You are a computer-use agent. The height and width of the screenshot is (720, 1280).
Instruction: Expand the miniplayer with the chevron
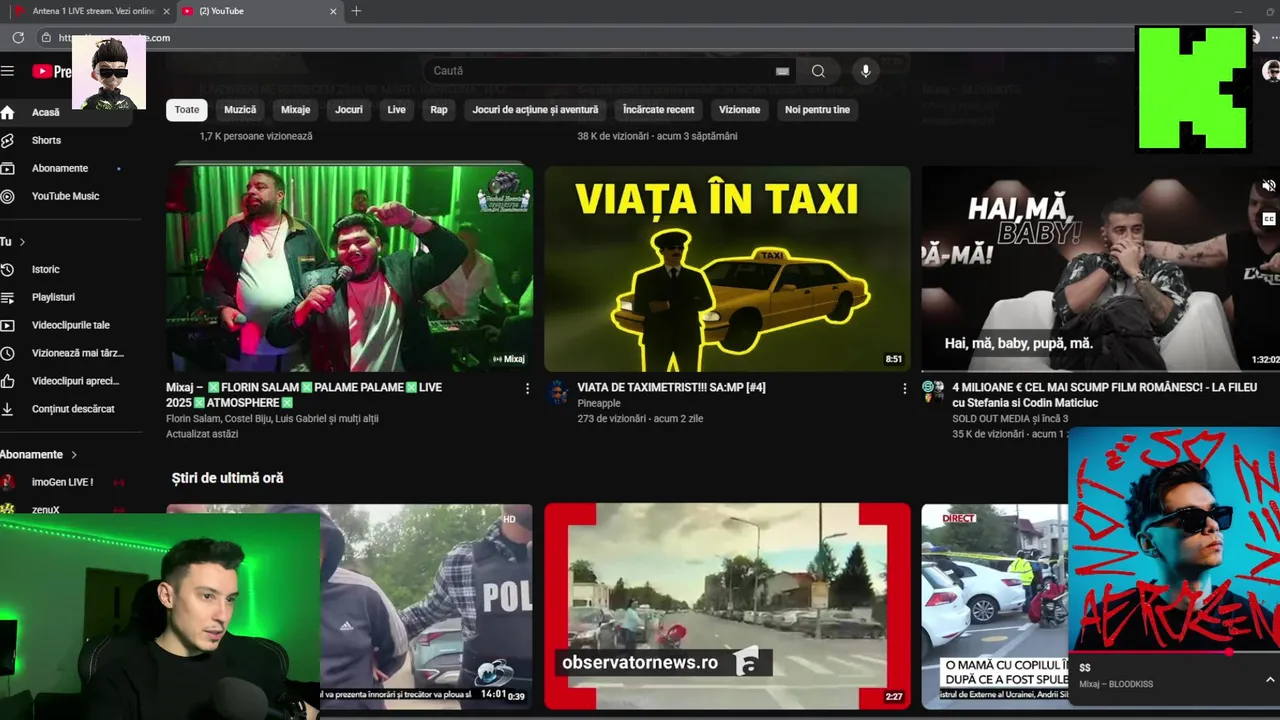1269,680
